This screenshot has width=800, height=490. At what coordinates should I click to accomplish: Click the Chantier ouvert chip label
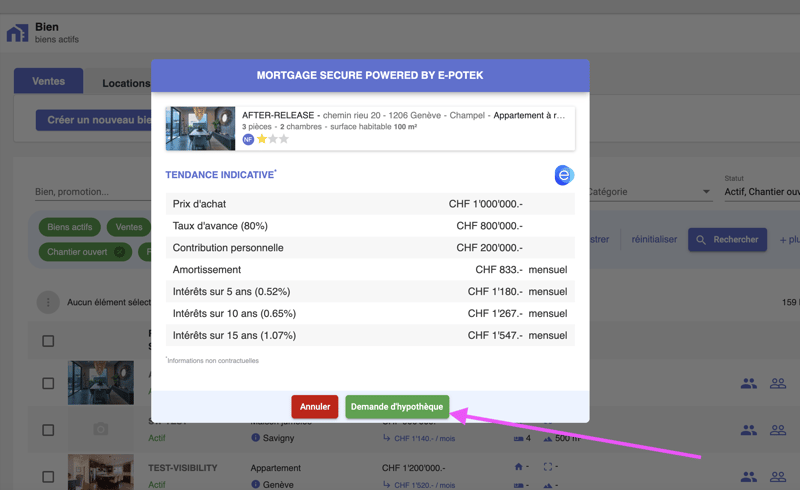pyautogui.click(x=77, y=252)
